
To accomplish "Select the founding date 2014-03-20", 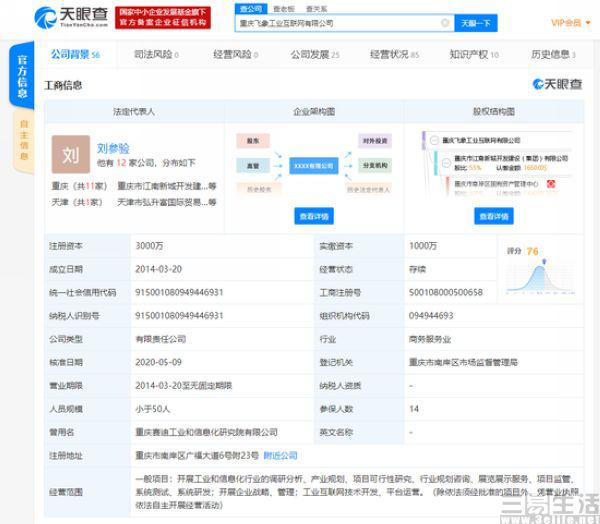I will tap(158, 269).
